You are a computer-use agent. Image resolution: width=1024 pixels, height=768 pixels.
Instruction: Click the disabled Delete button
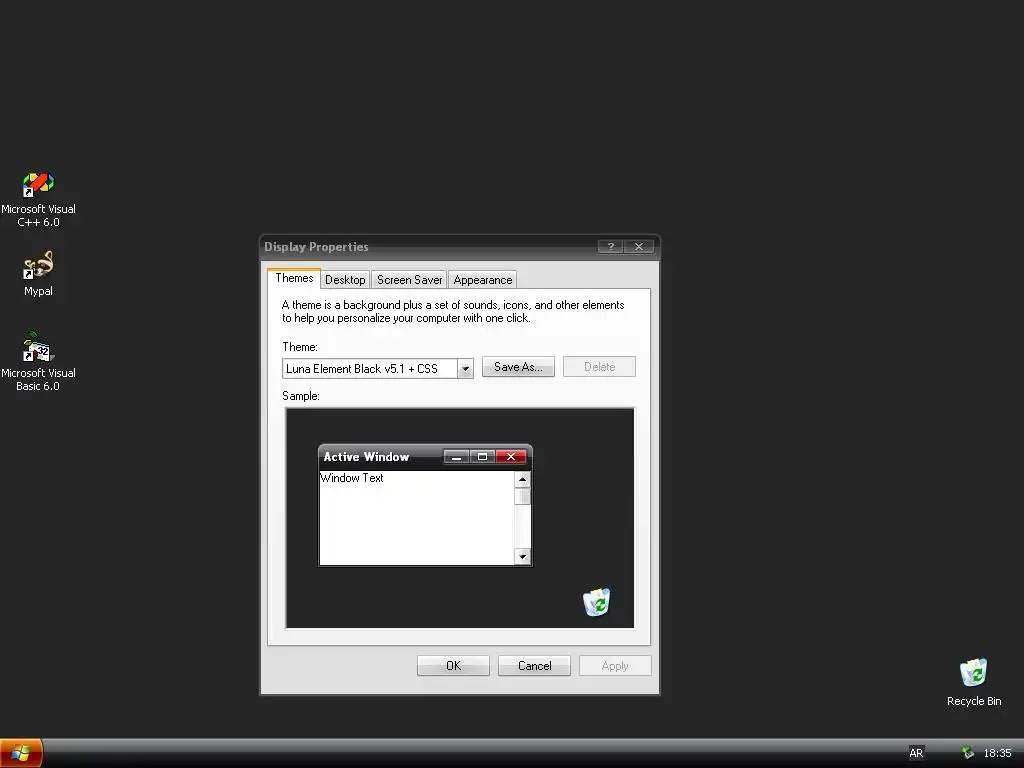point(600,366)
